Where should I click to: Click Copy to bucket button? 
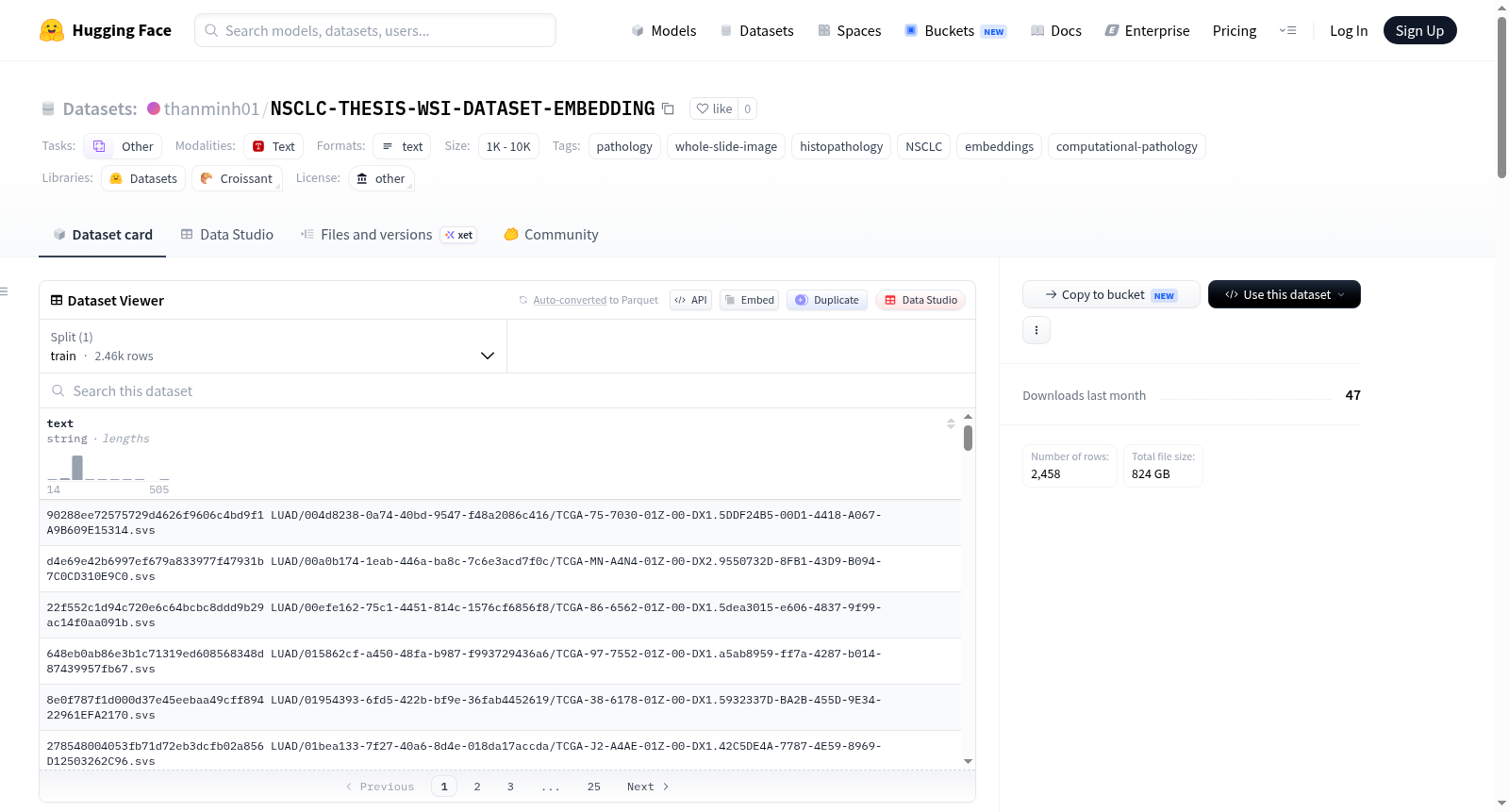[1111, 294]
